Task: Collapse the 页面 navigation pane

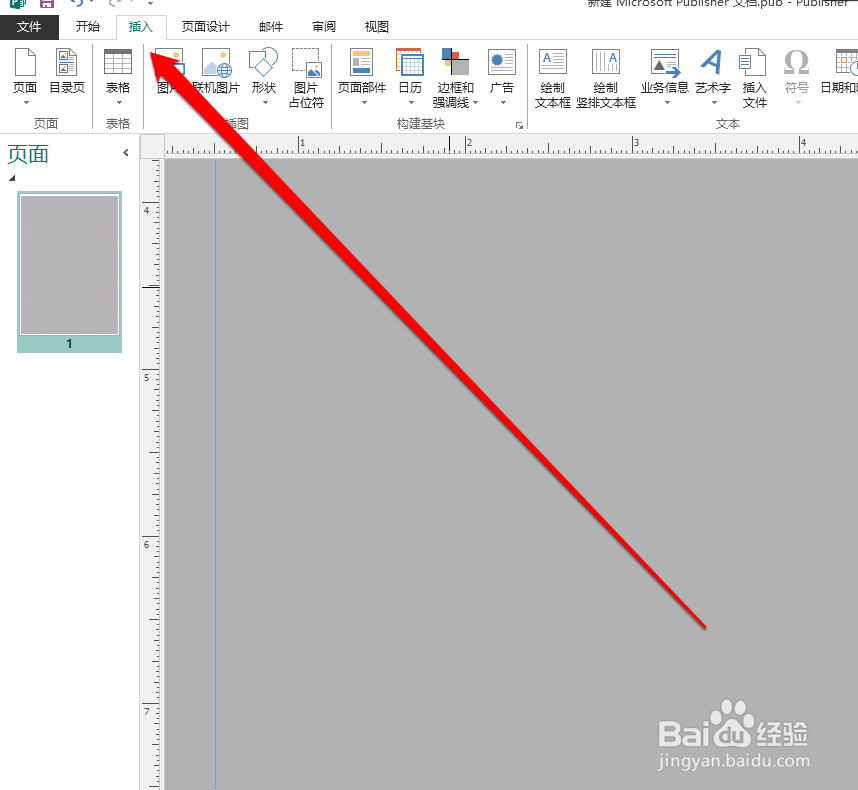Action: [x=126, y=153]
